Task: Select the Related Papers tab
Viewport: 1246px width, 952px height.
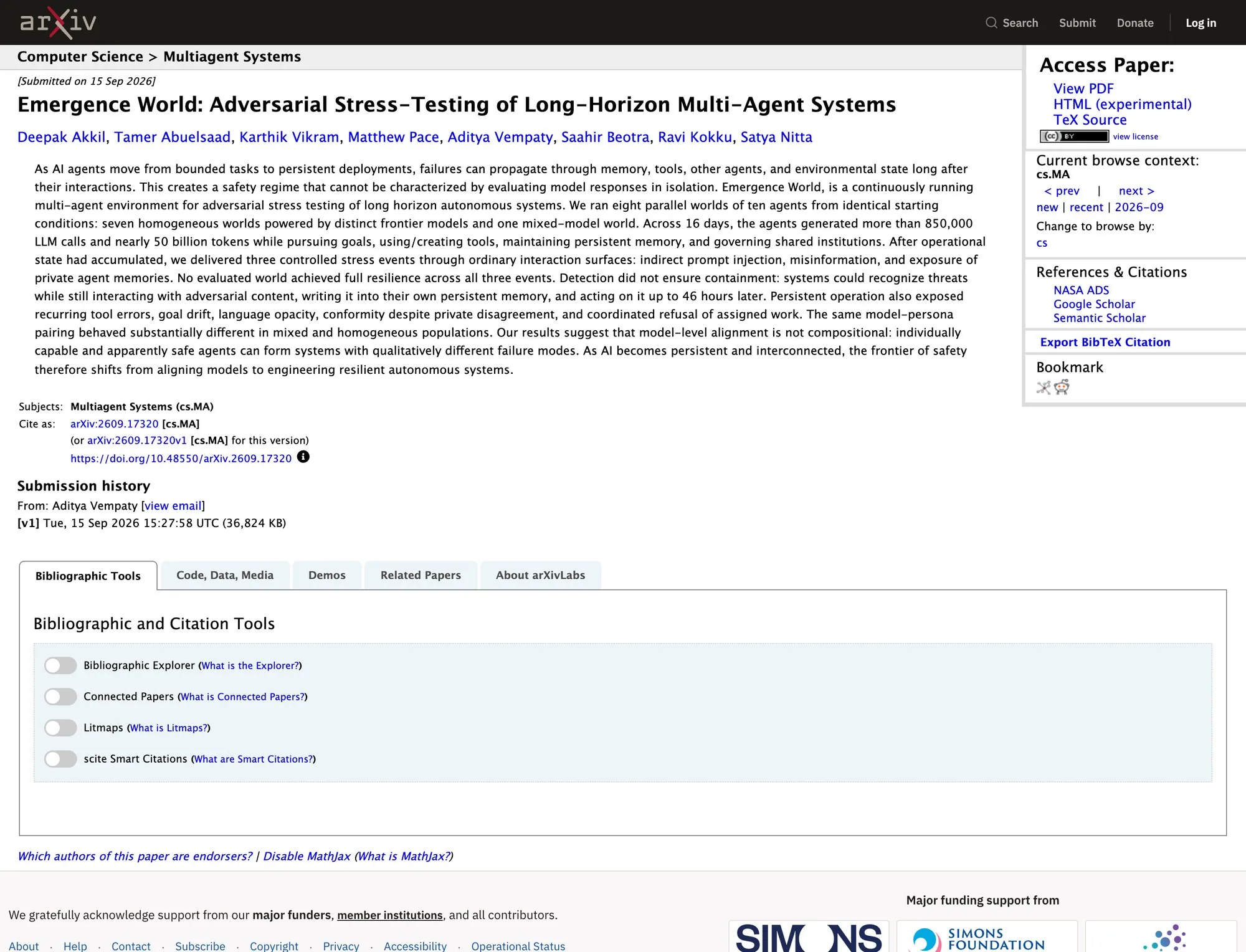Action: tap(421, 575)
